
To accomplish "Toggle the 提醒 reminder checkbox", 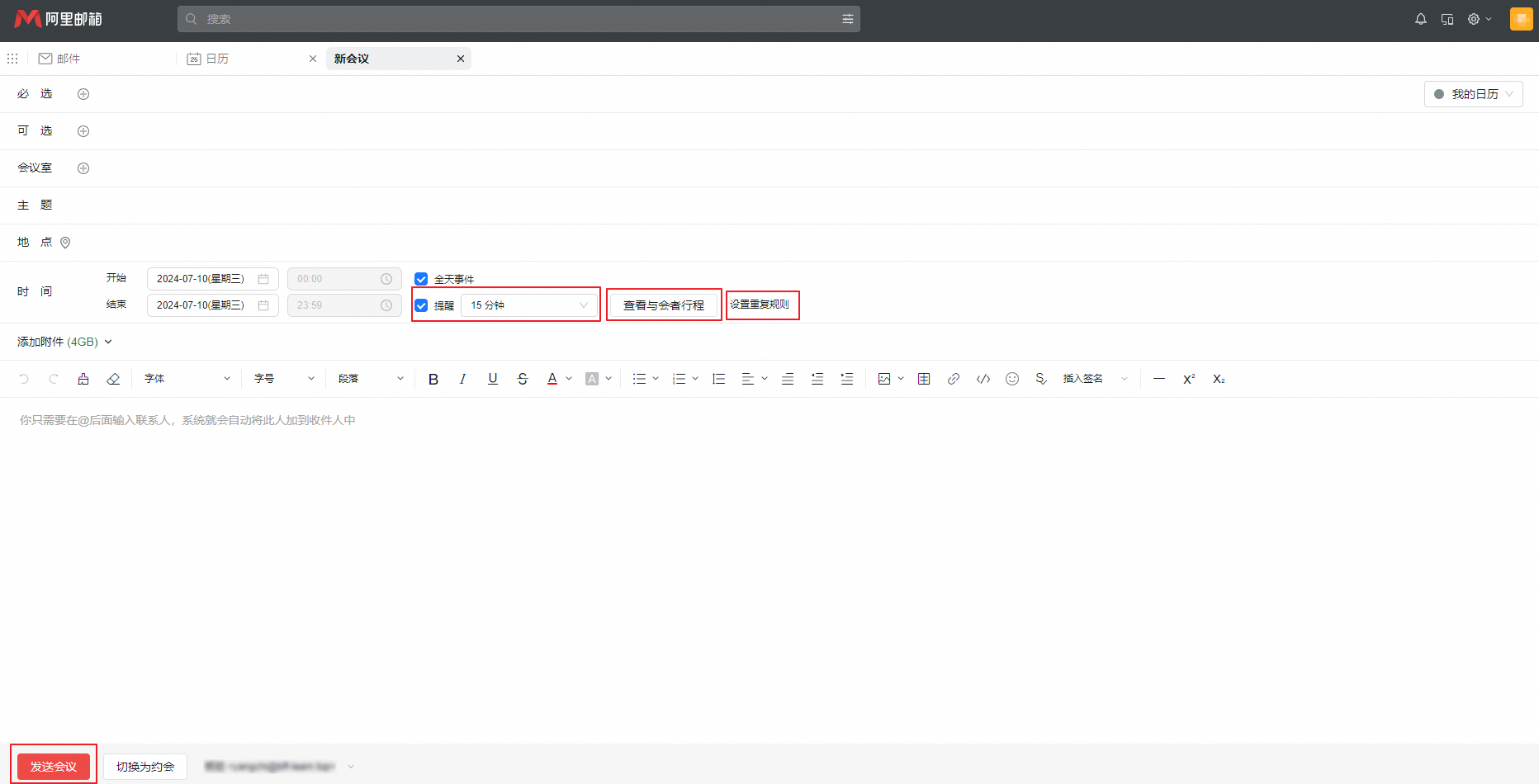I will coord(421,305).
